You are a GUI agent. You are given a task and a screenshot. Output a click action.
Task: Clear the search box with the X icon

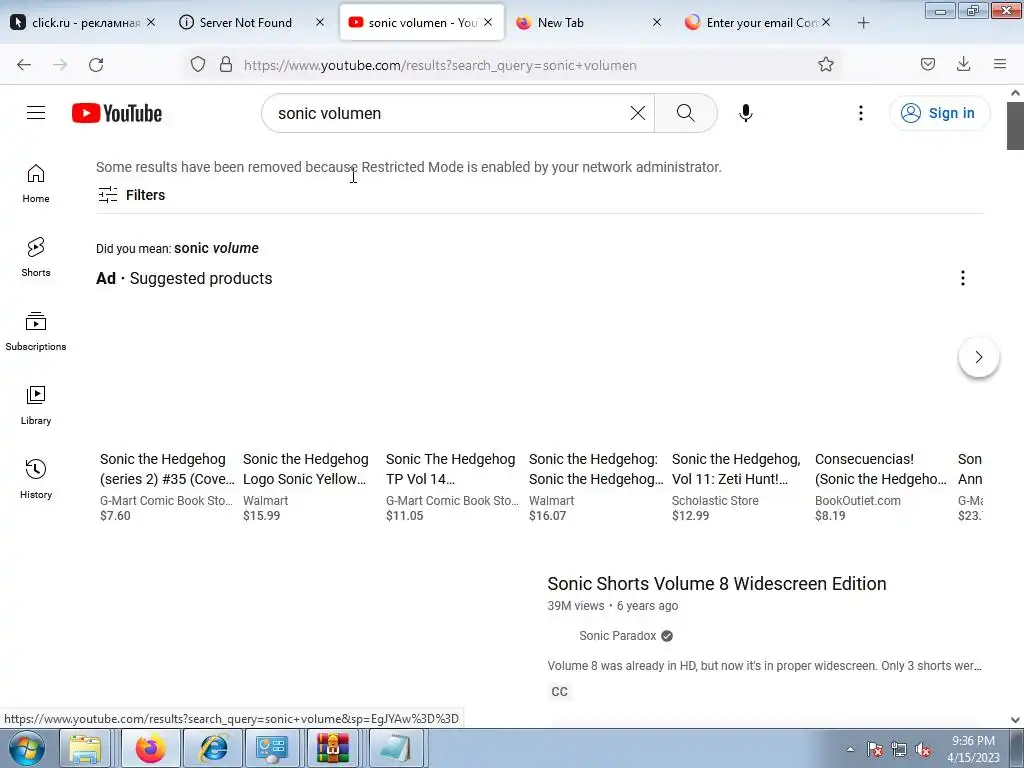[637, 113]
